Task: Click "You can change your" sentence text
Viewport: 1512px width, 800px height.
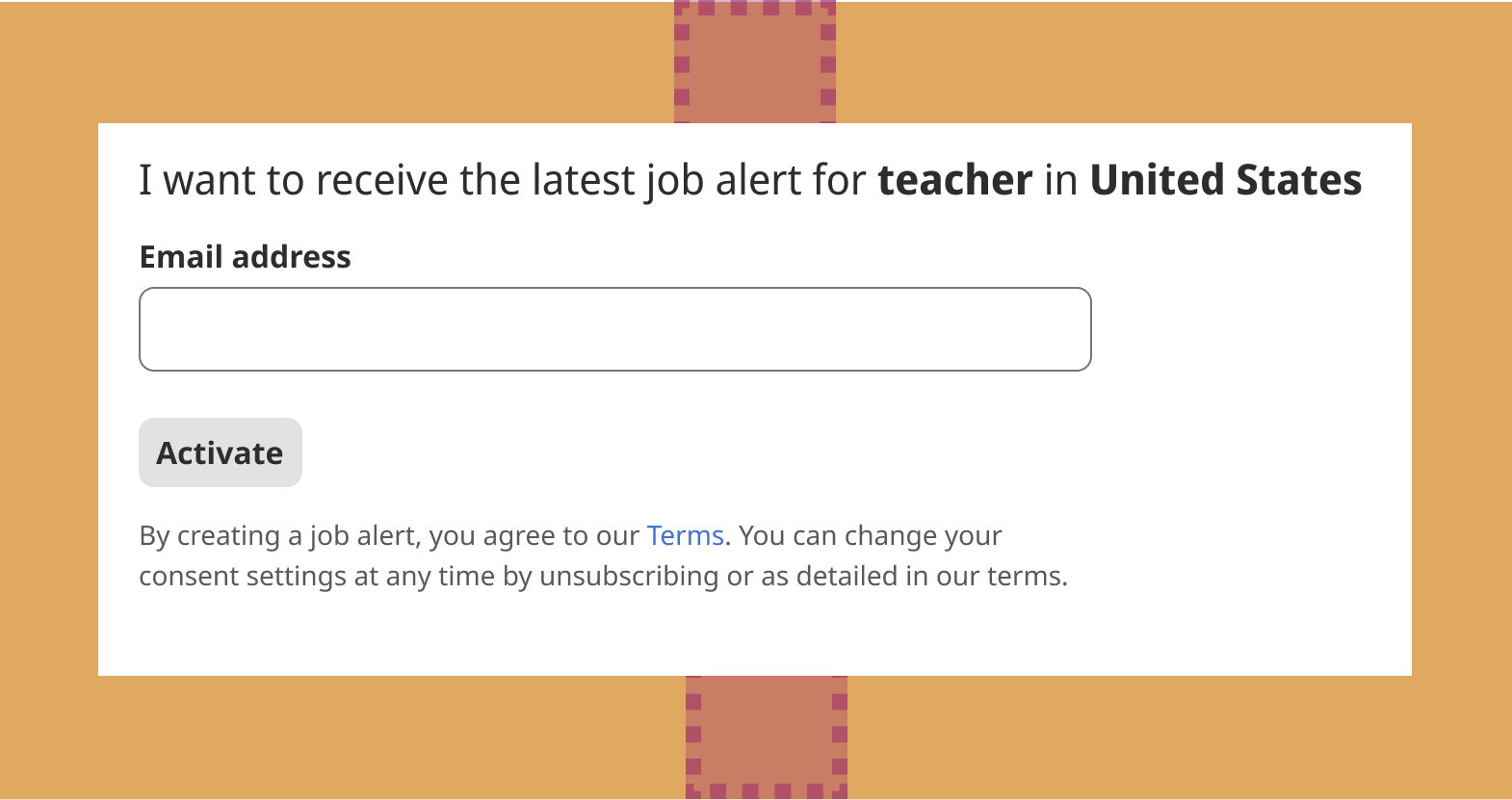Action: [870, 535]
